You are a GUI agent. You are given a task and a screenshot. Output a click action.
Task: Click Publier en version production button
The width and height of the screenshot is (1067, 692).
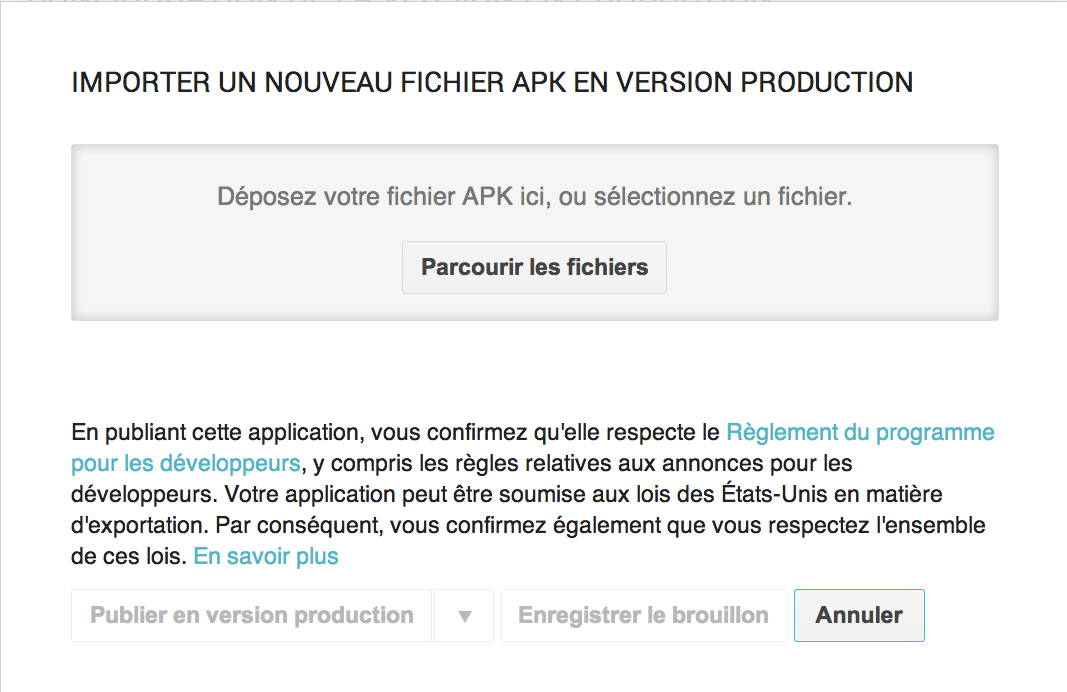[251, 615]
